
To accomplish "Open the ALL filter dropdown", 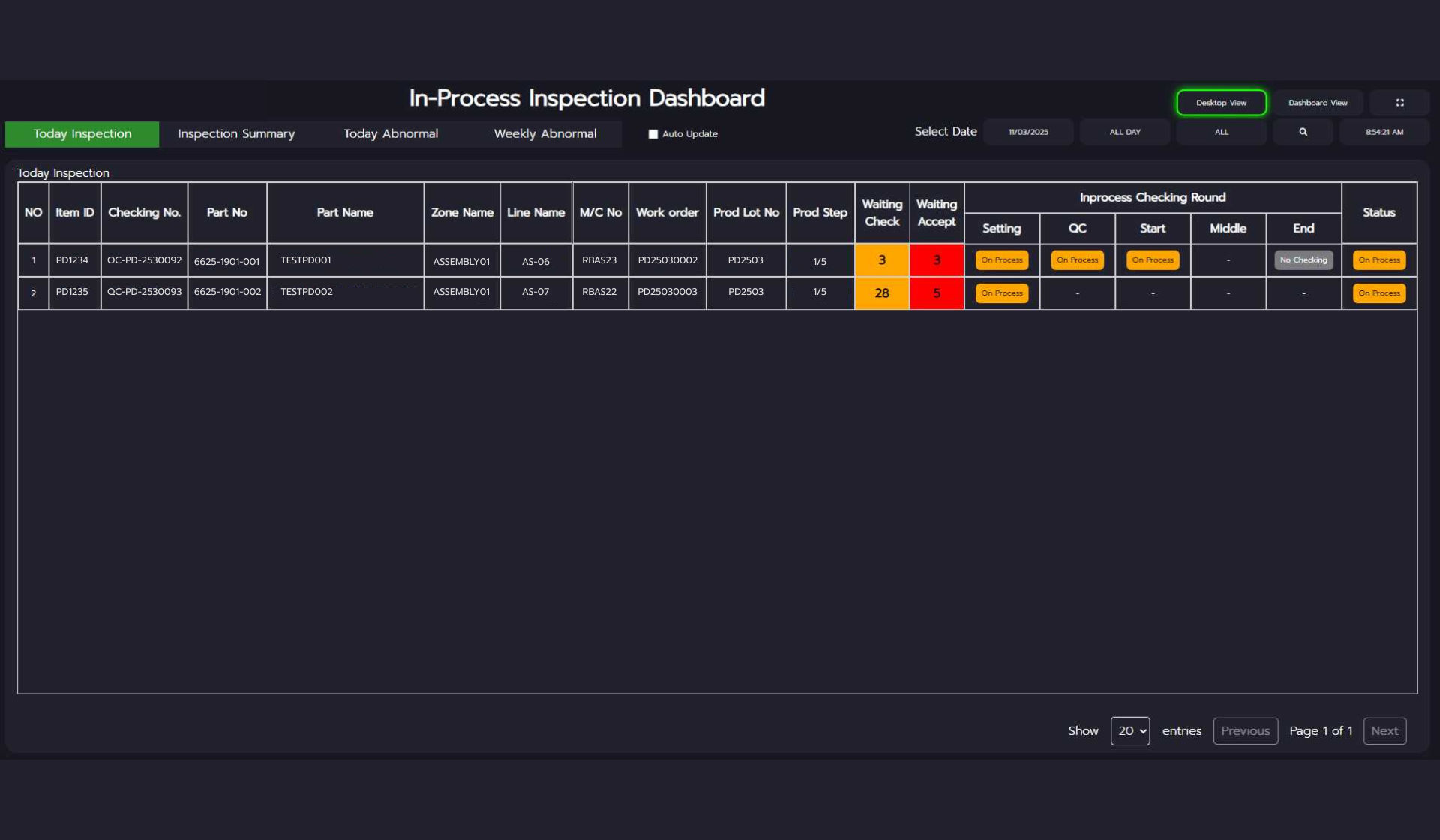I will [1221, 132].
